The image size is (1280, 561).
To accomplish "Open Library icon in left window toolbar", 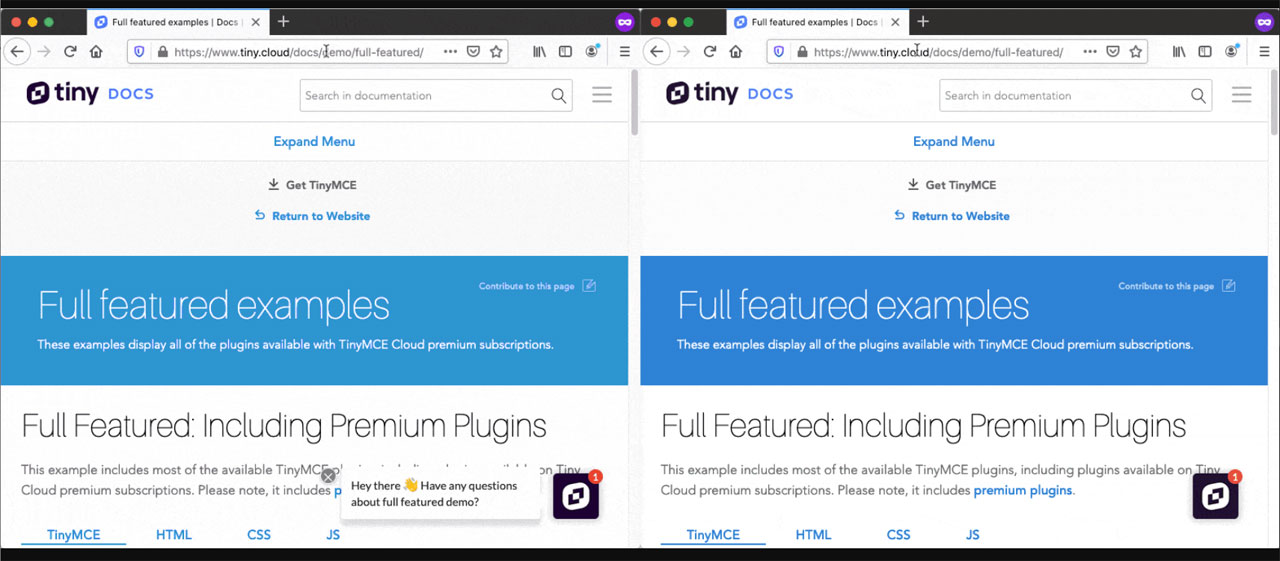I will pos(539,52).
